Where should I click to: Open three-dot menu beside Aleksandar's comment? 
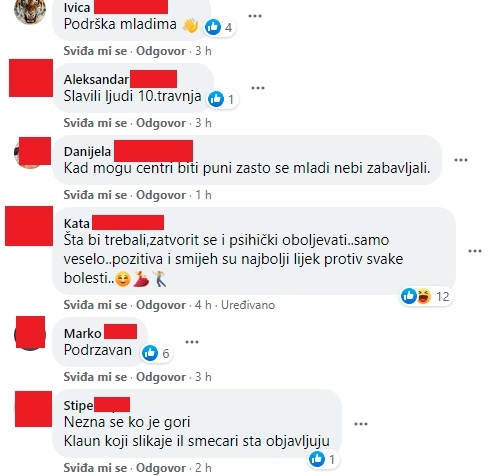258,88
